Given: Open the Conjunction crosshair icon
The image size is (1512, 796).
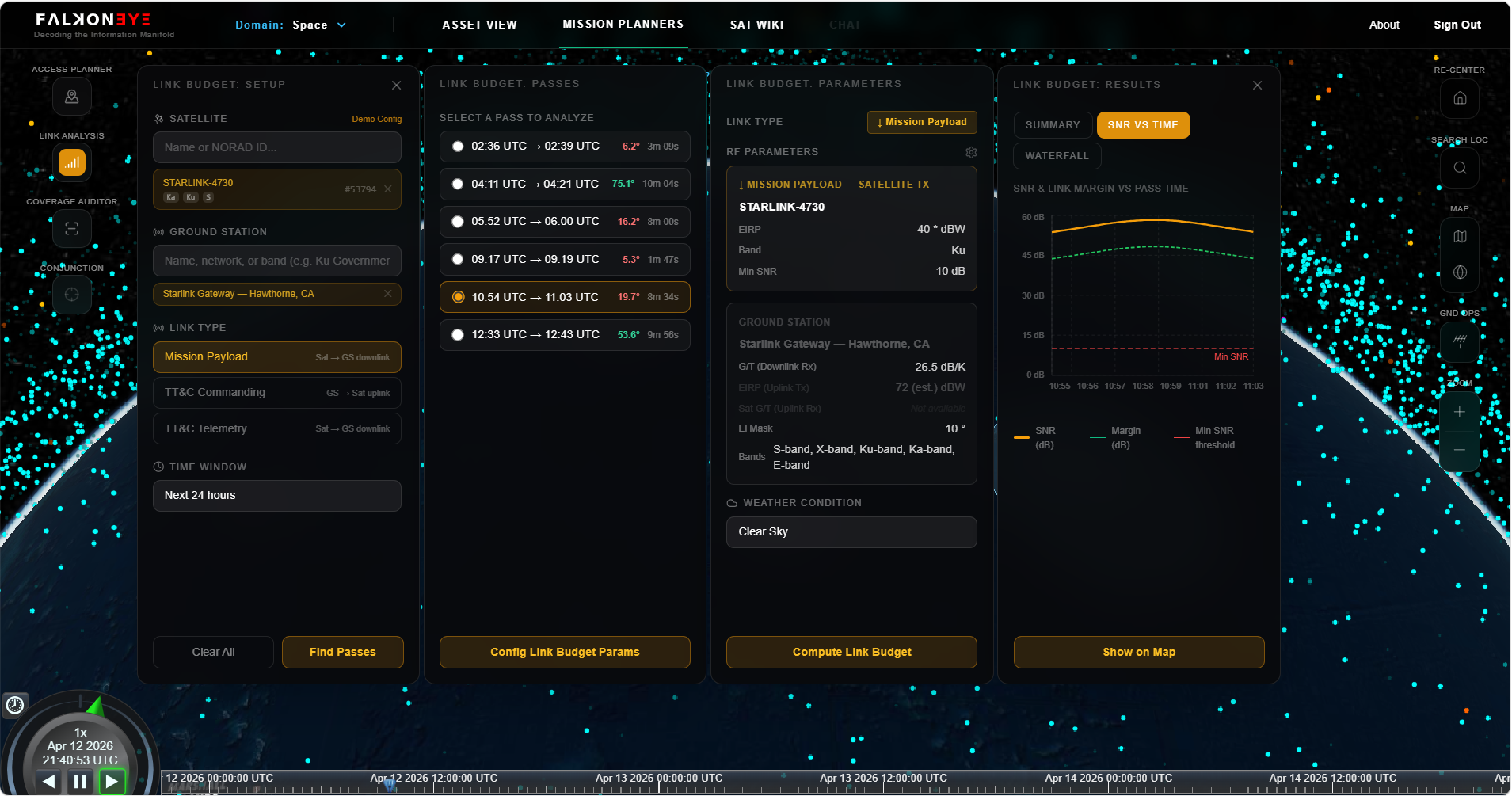Looking at the screenshot, I should 72,295.
